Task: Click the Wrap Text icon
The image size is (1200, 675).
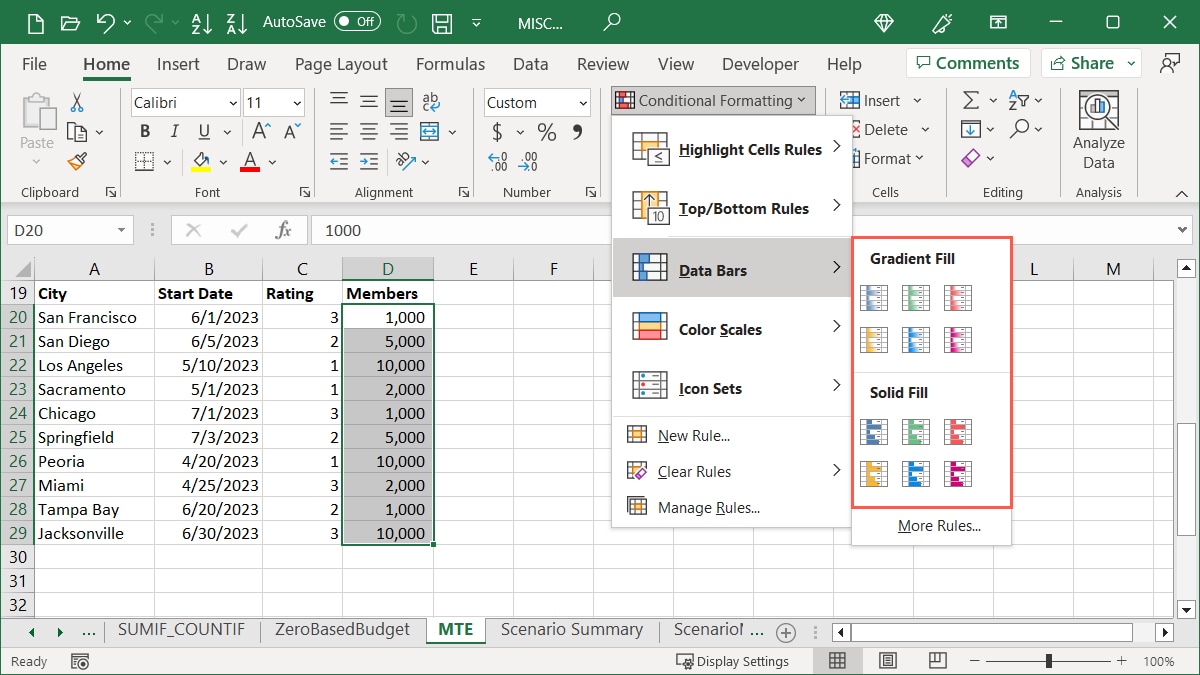Action: 431,101
